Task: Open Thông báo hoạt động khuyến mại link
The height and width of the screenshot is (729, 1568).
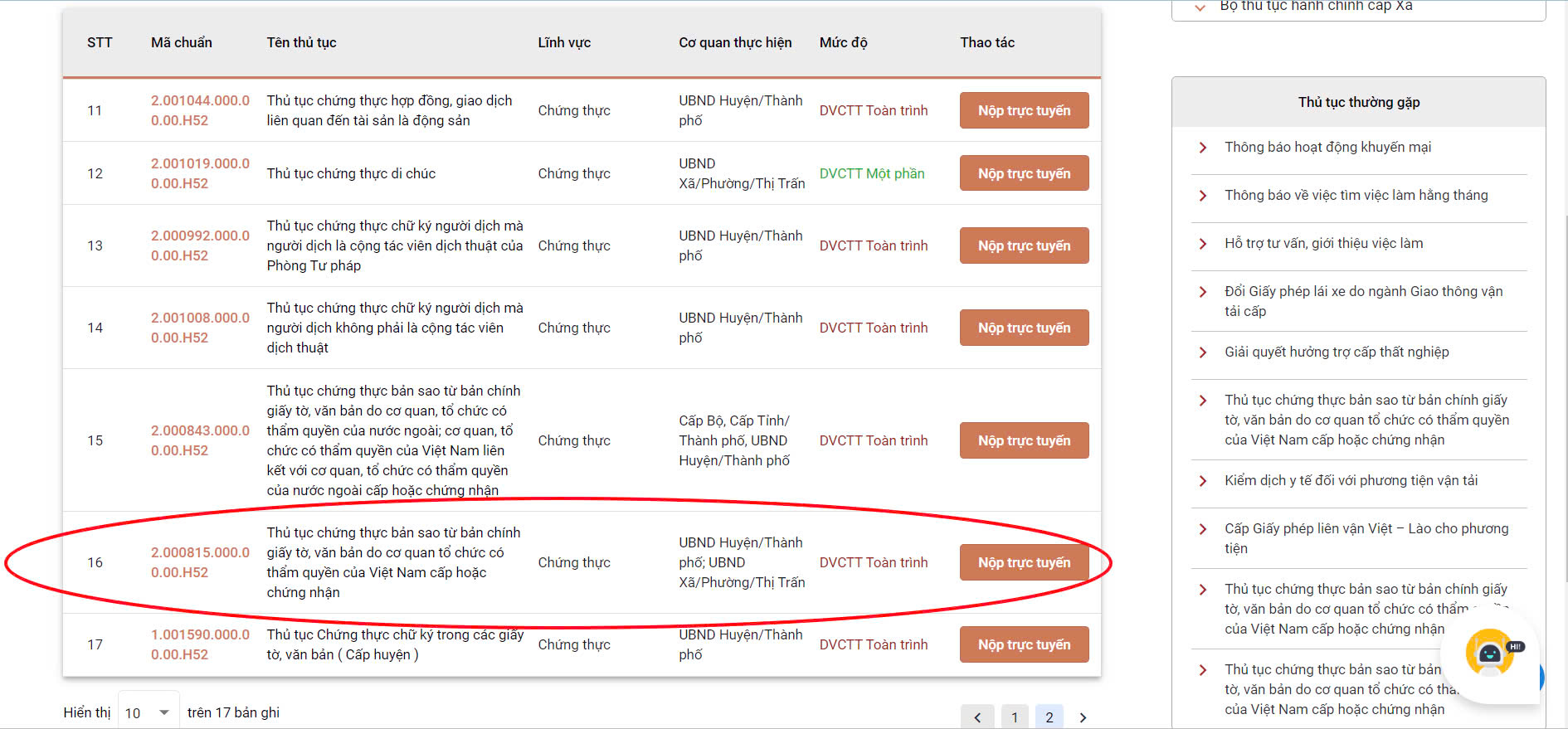Action: tap(1327, 148)
